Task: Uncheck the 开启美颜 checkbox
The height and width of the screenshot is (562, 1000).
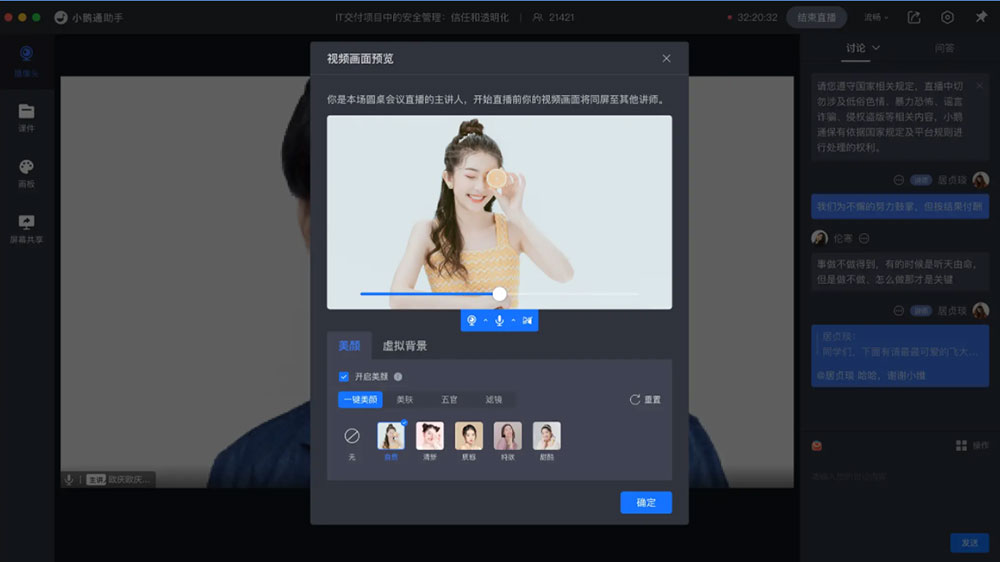Action: point(344,377)
